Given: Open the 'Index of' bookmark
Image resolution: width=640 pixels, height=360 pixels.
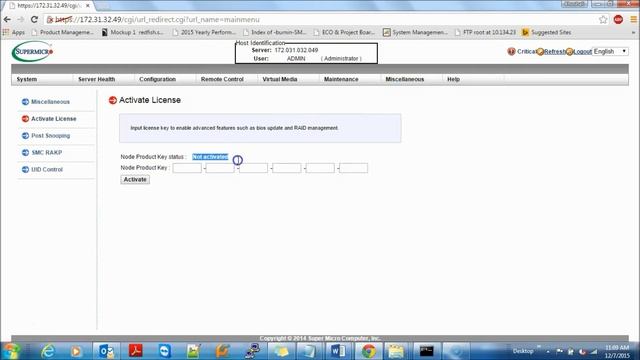Looking at the screenshot, I should tap(274, 32).
